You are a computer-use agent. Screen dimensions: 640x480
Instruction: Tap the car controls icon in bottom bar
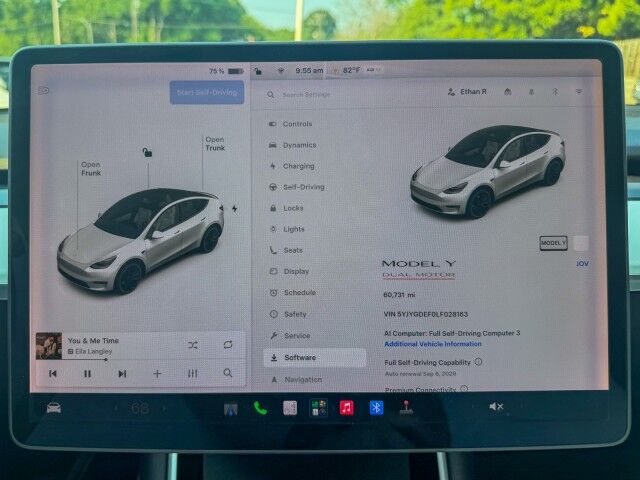coord(54,408)
